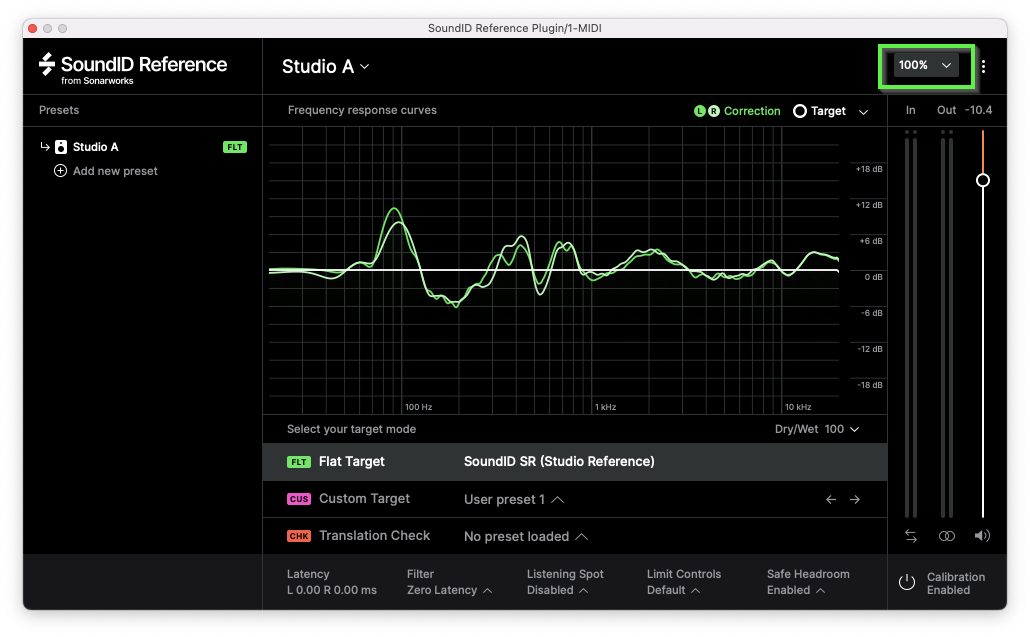Viewport: 1030px width, 637px height.
Task: Expand the User preset 1 menu
Action: (514, 500)
